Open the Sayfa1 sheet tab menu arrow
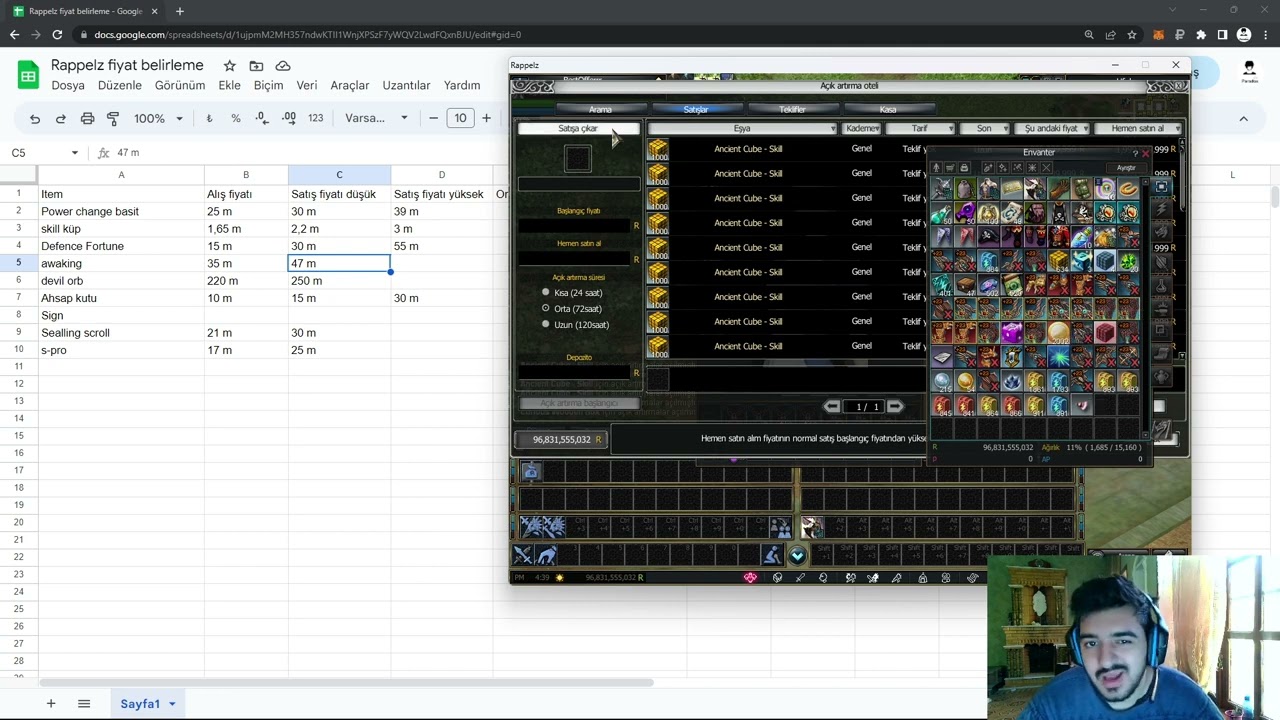Image resolution: width=1280 pixels, height=720 pixels. pos(172,704)
